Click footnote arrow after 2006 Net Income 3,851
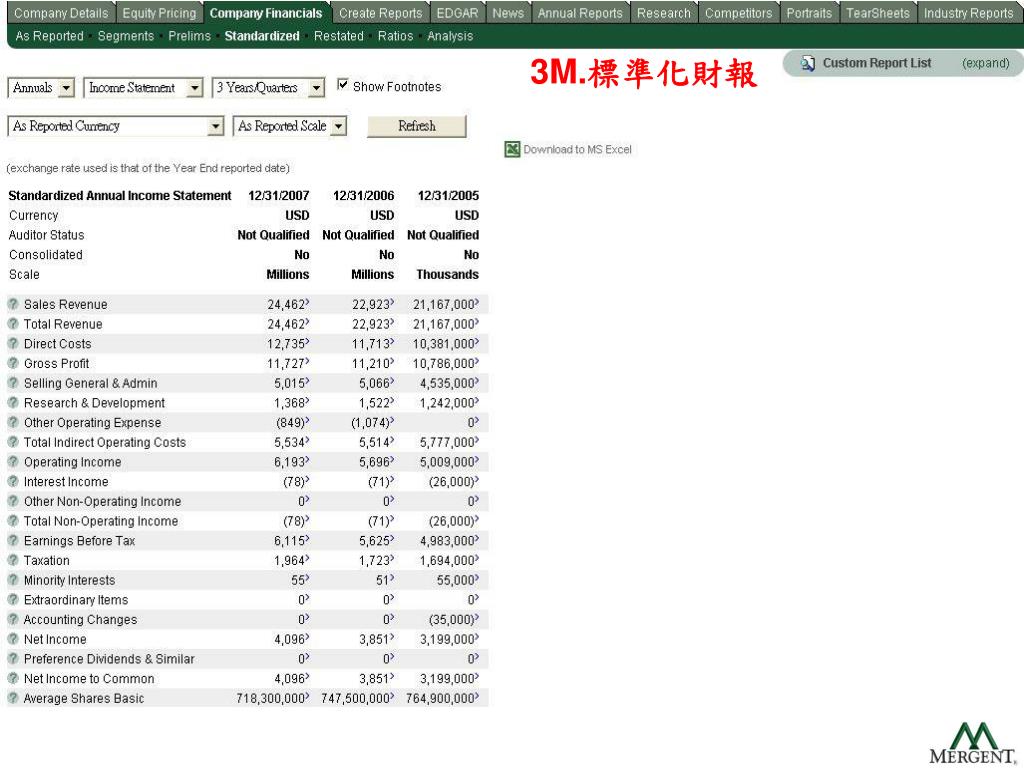This screenshot has height=768, width=1024. coord(392,637)
